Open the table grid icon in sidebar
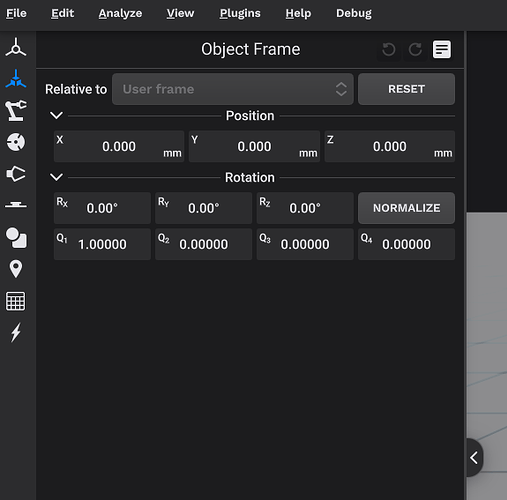This screenshot has height=500, width=507. click(x=16, y=301)
